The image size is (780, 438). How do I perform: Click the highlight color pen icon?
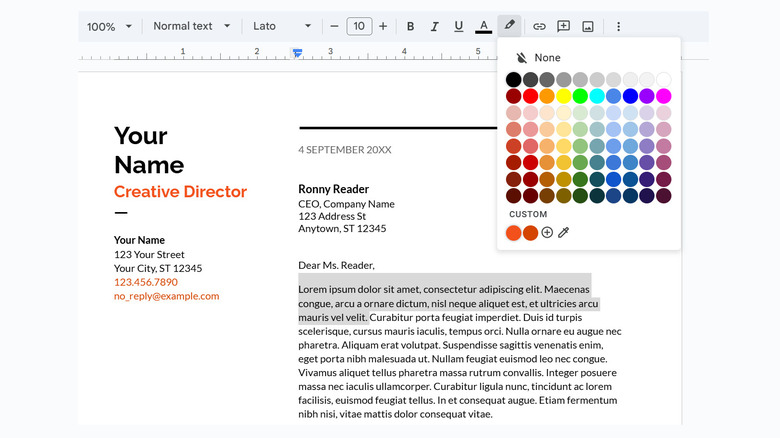pyautogui.click(x=509, y=26)
